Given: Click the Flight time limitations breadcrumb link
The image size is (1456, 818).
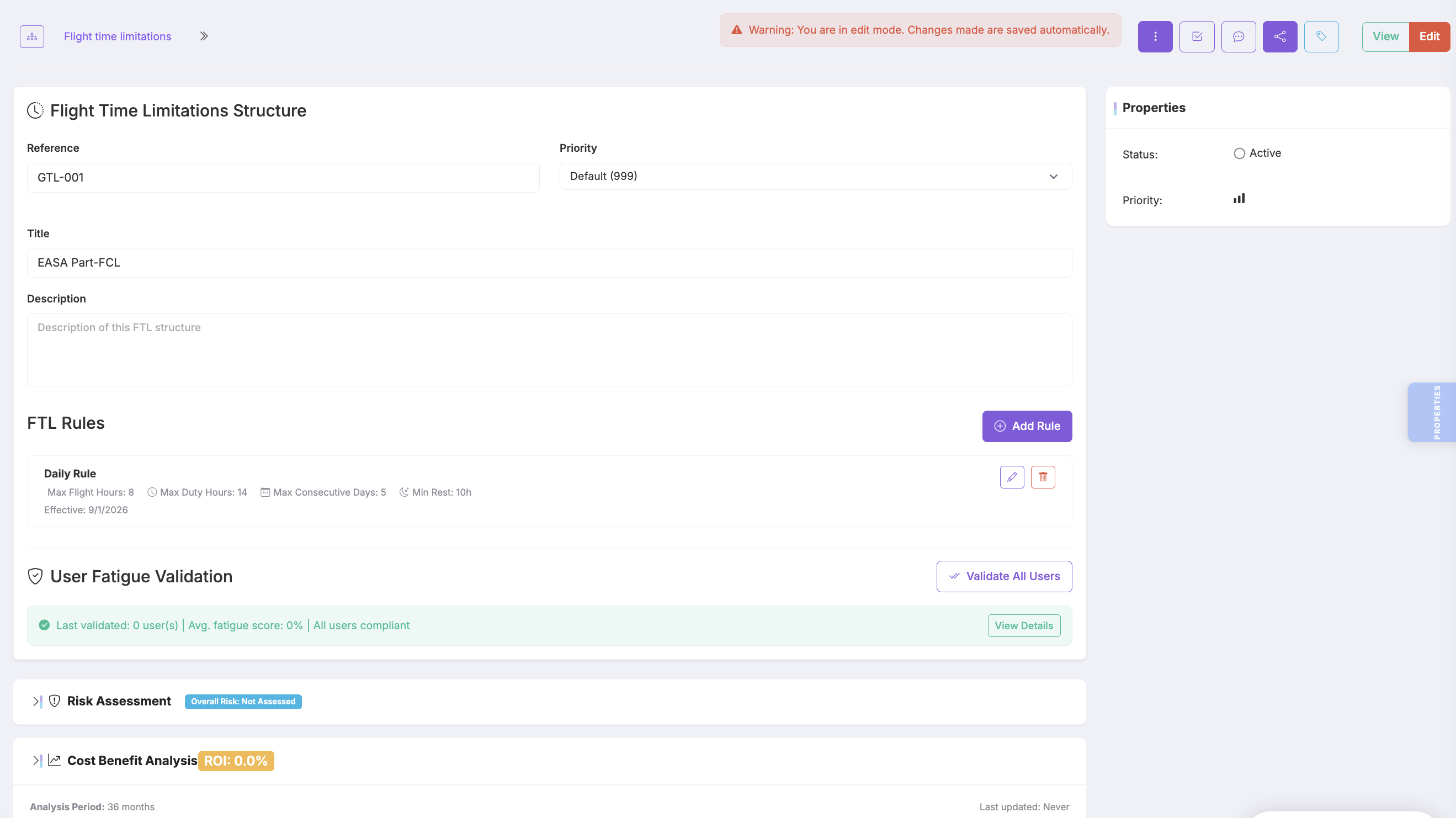Looking at the screenshot, I should [x=118, y=37].
